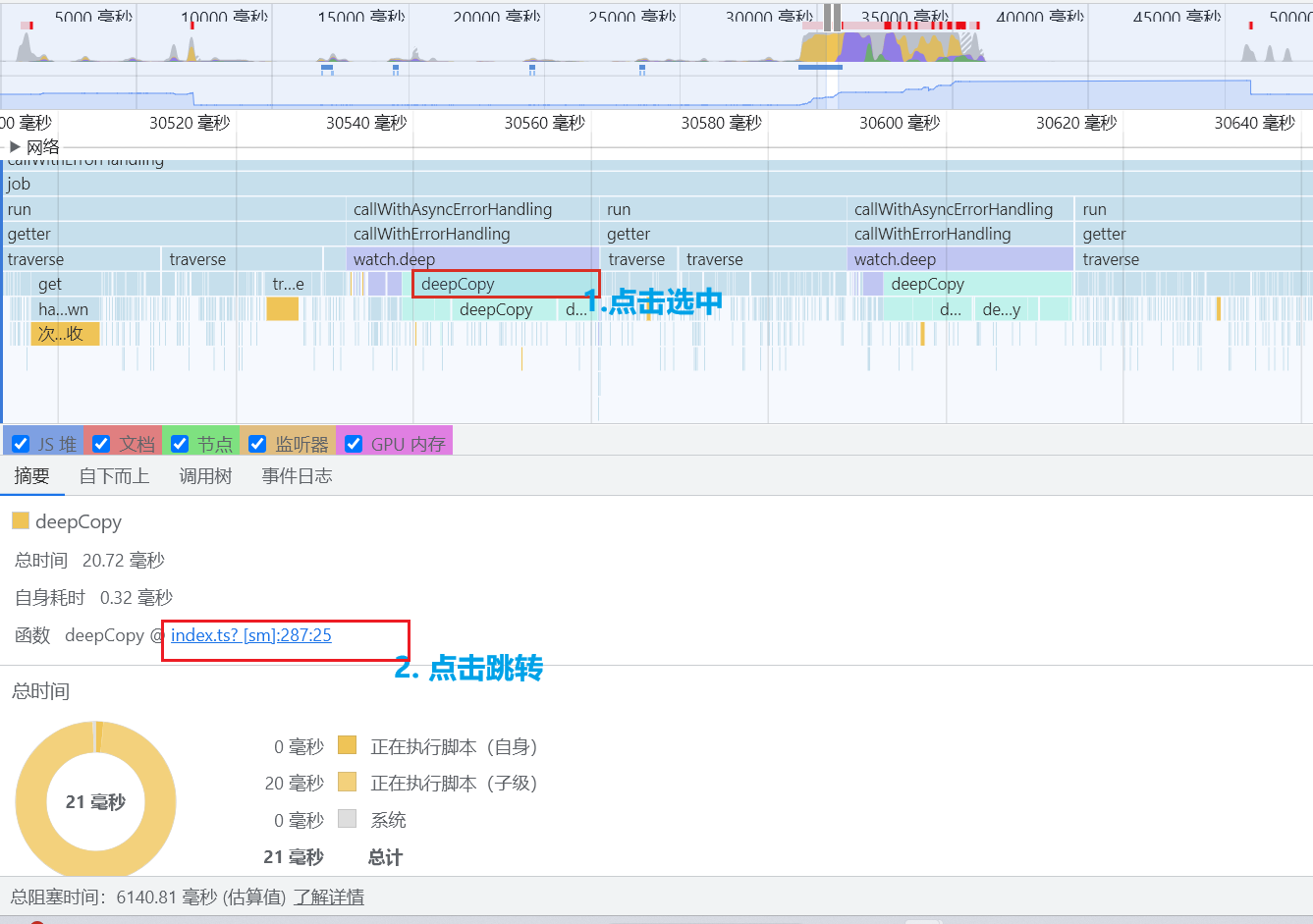Select deepCopy block under second watch.deep

pos(977,284)
